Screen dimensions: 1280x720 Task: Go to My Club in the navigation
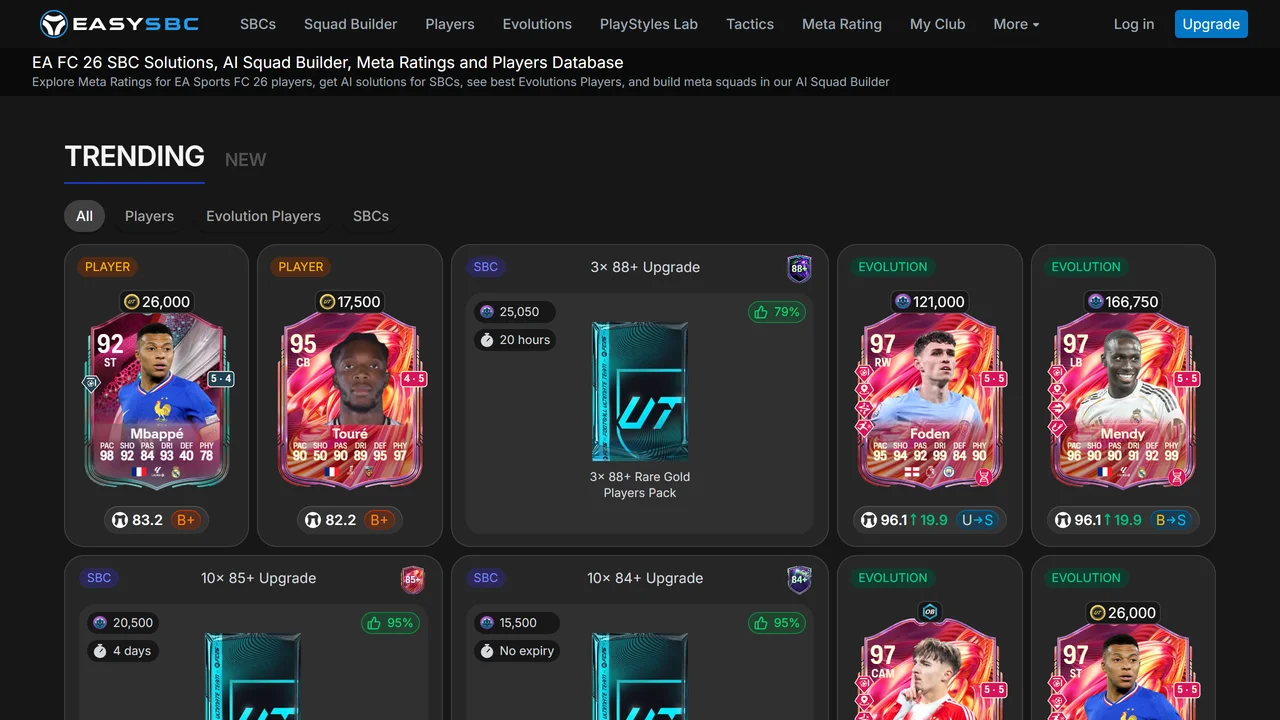938,24
